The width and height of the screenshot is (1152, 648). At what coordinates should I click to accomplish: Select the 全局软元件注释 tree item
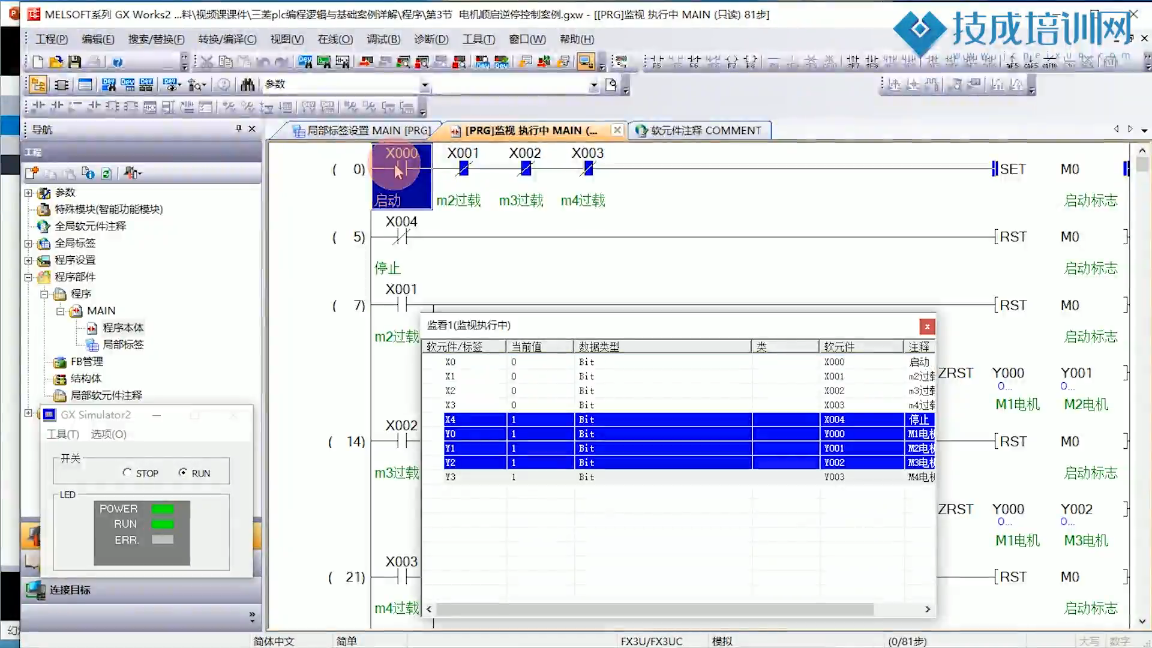[90, 226]
